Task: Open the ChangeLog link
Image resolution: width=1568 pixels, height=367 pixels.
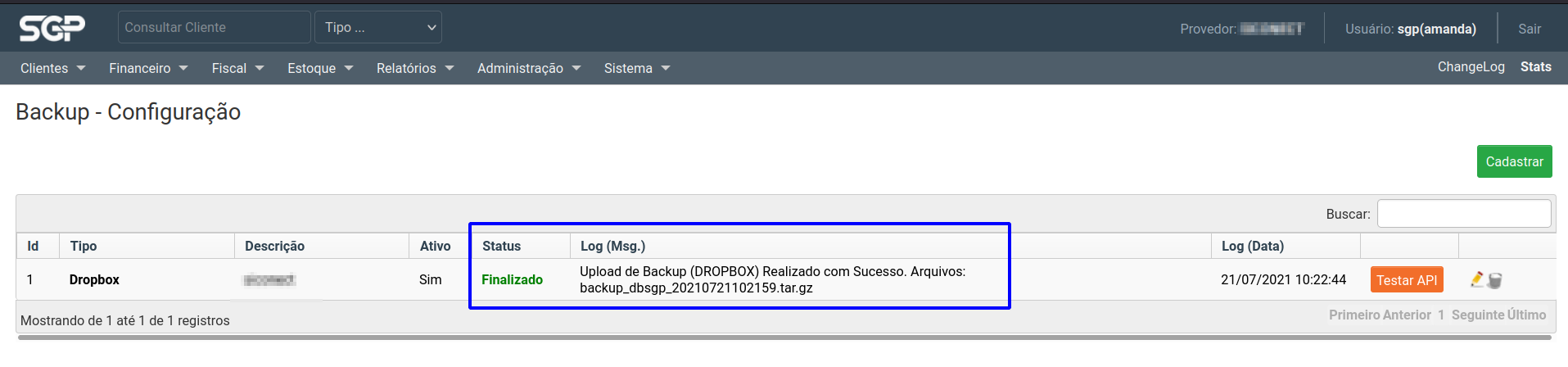Action: tap(1471, 67)
